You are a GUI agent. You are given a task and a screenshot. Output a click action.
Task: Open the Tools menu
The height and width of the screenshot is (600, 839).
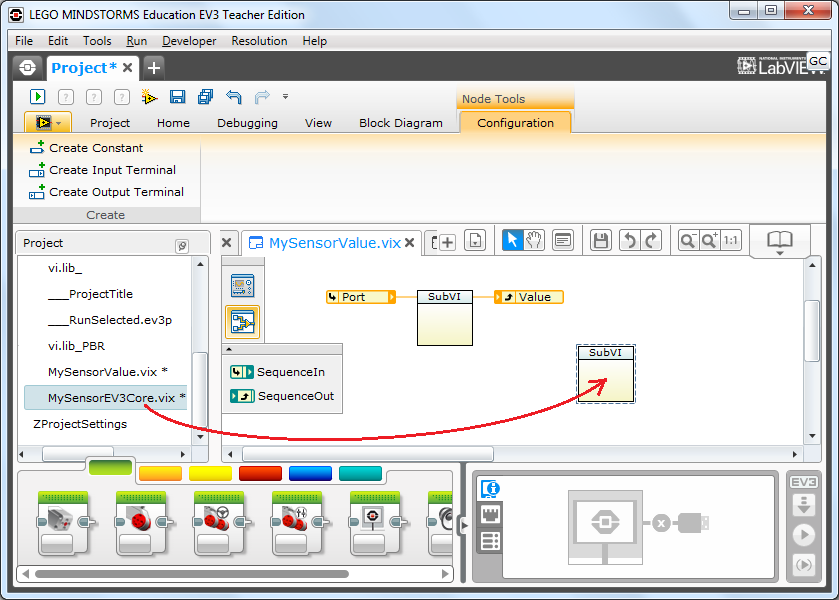[97, 41]
